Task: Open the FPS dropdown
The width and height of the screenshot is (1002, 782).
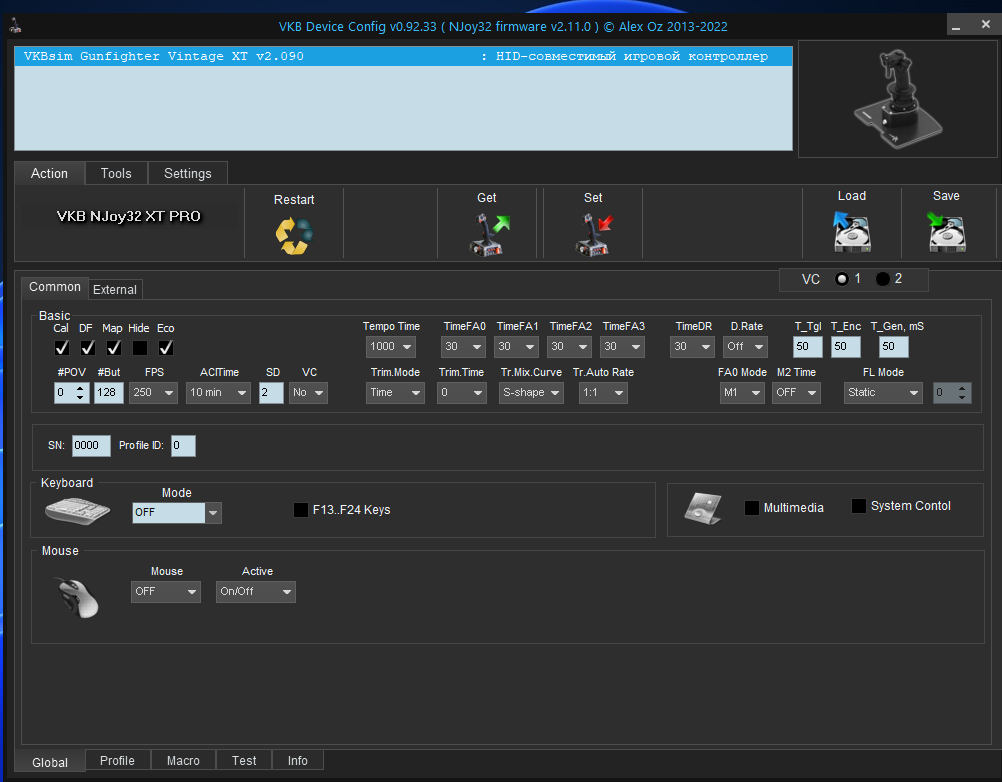Action: point(153,393)
